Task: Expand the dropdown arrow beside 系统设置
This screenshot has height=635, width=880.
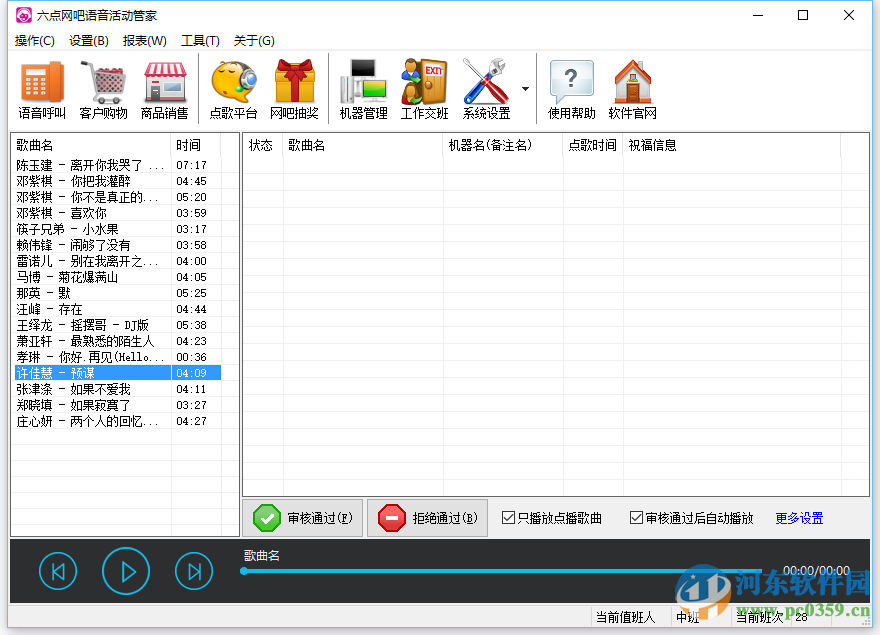Action: click(x=525, y=88)
